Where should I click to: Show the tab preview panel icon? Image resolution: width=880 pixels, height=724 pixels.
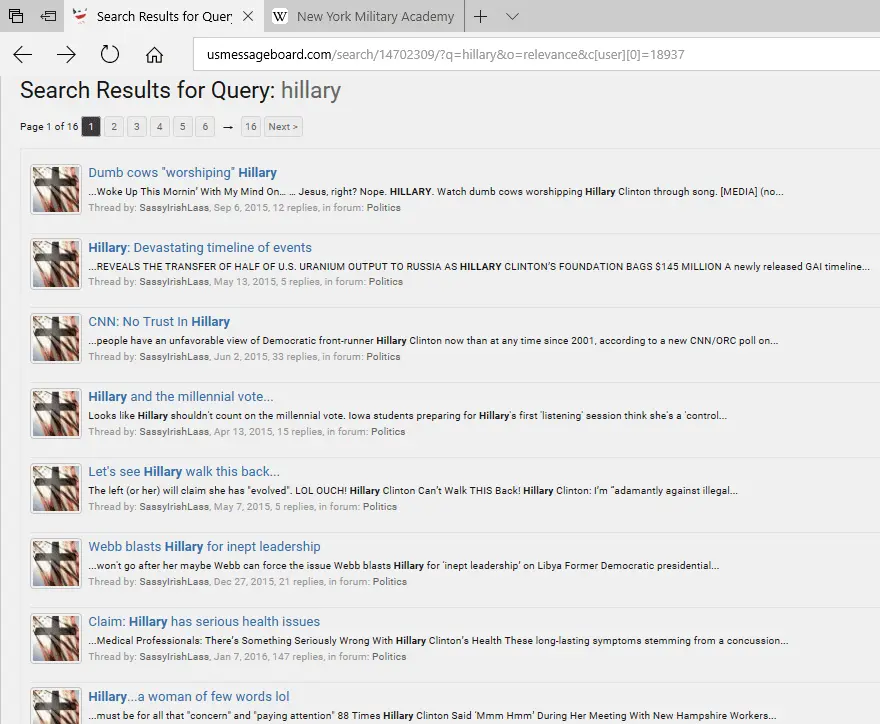pyautogui.click(x=16, y=16)
